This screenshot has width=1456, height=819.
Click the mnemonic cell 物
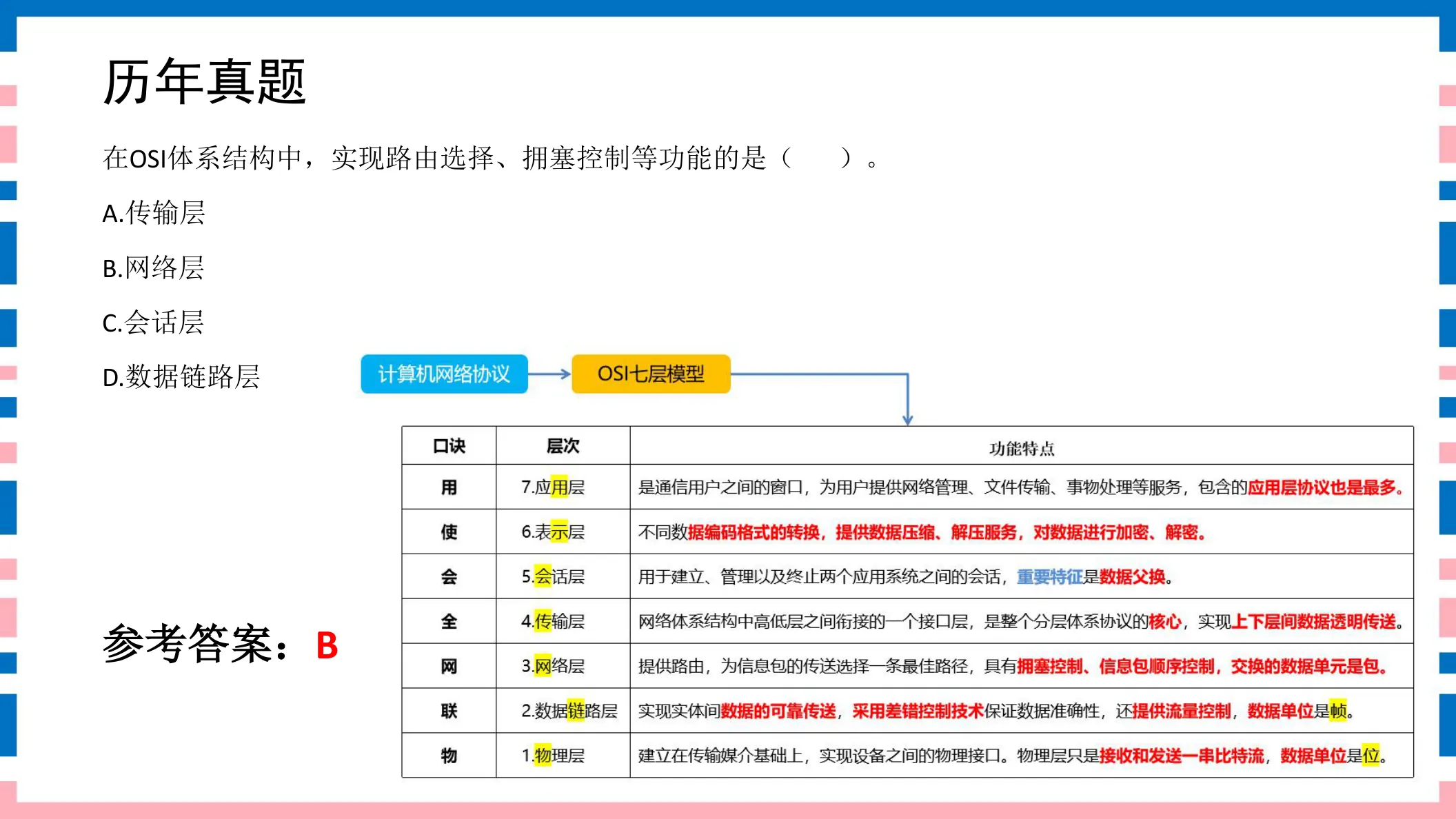pyautogui.click(x=449, y=756)
